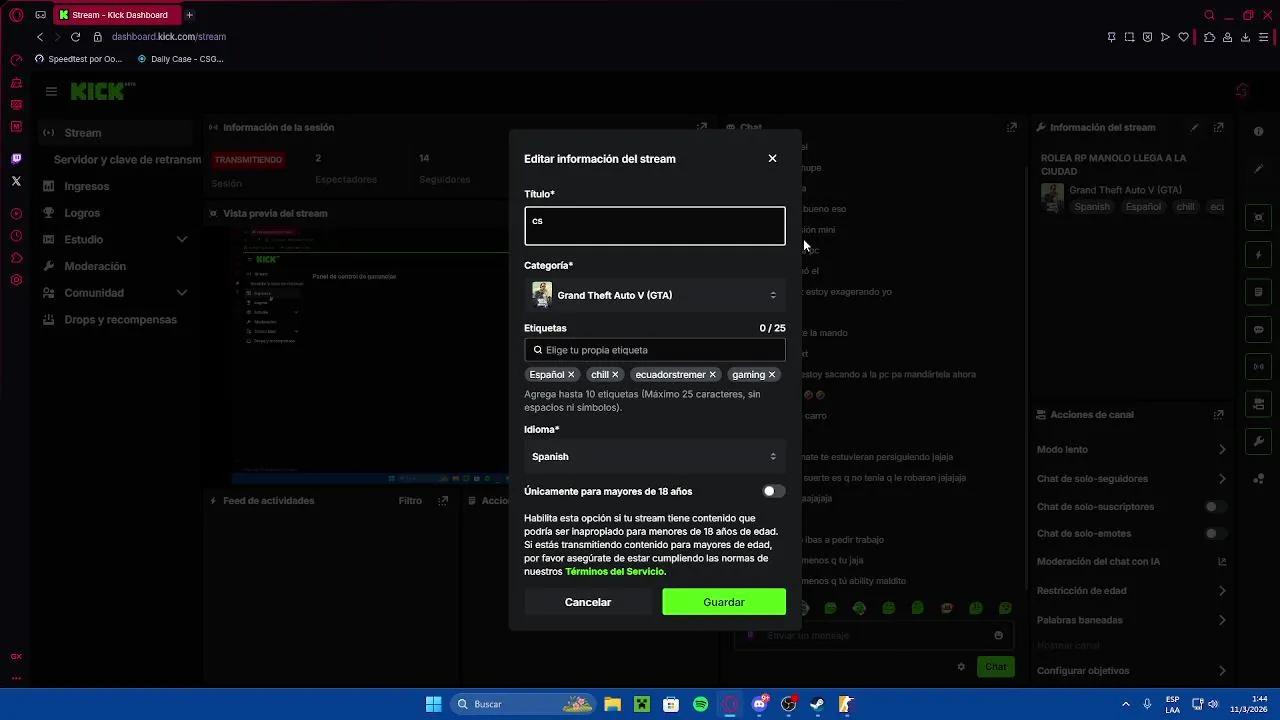The image size is (1280, 720).
Task: Reload the page with the refresh icon
Action: 75,37
